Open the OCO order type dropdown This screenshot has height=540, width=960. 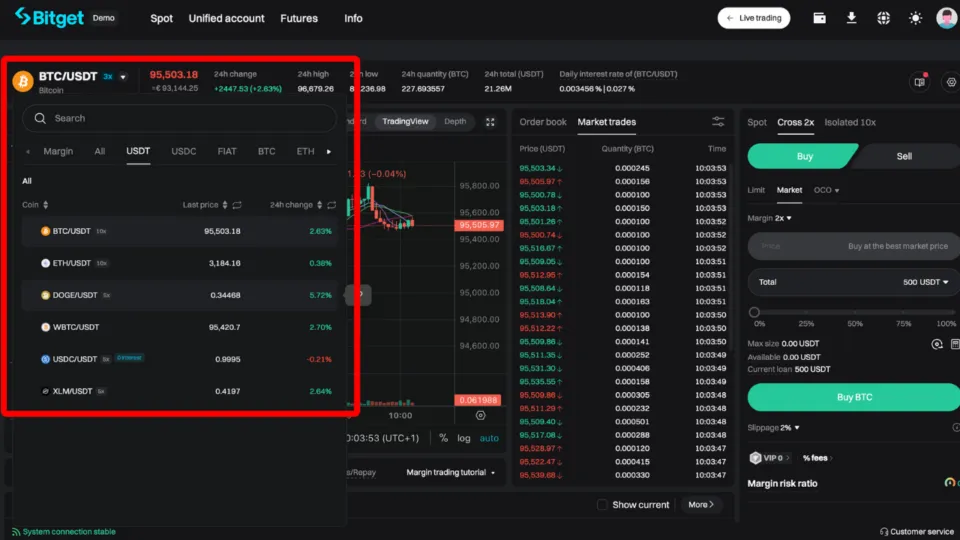pyautogui.click(x=827, y=190)
